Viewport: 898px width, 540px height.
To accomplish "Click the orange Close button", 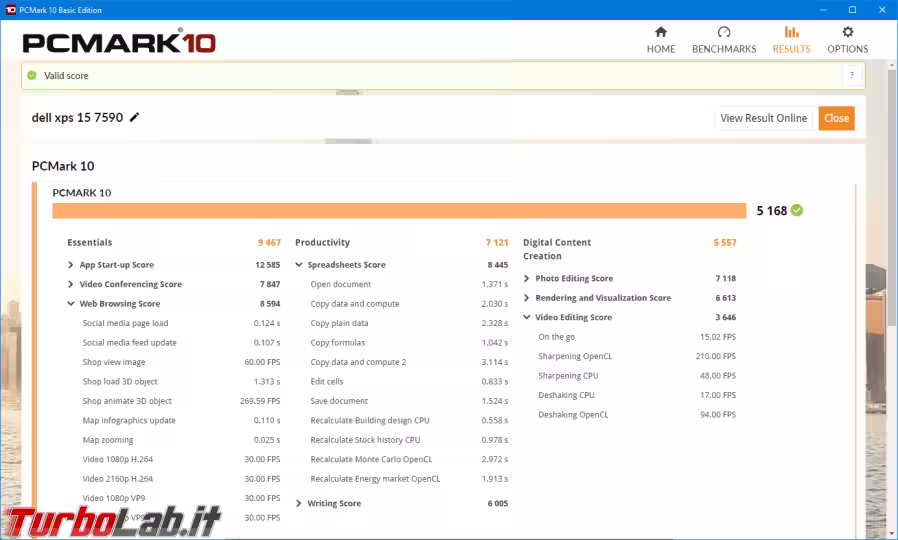I will [836, 119].
